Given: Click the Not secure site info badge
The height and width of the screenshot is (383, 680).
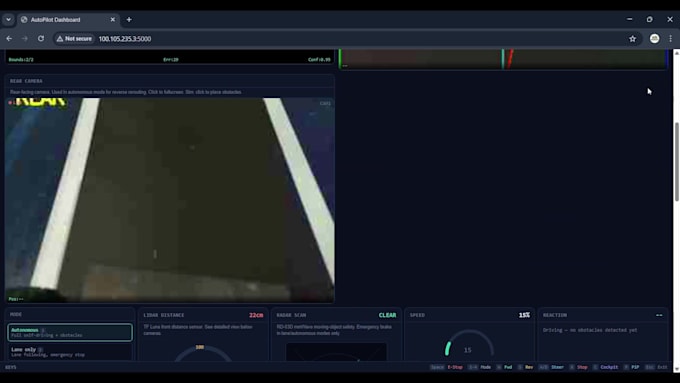Looking at the screenshot, I should 74,39.
